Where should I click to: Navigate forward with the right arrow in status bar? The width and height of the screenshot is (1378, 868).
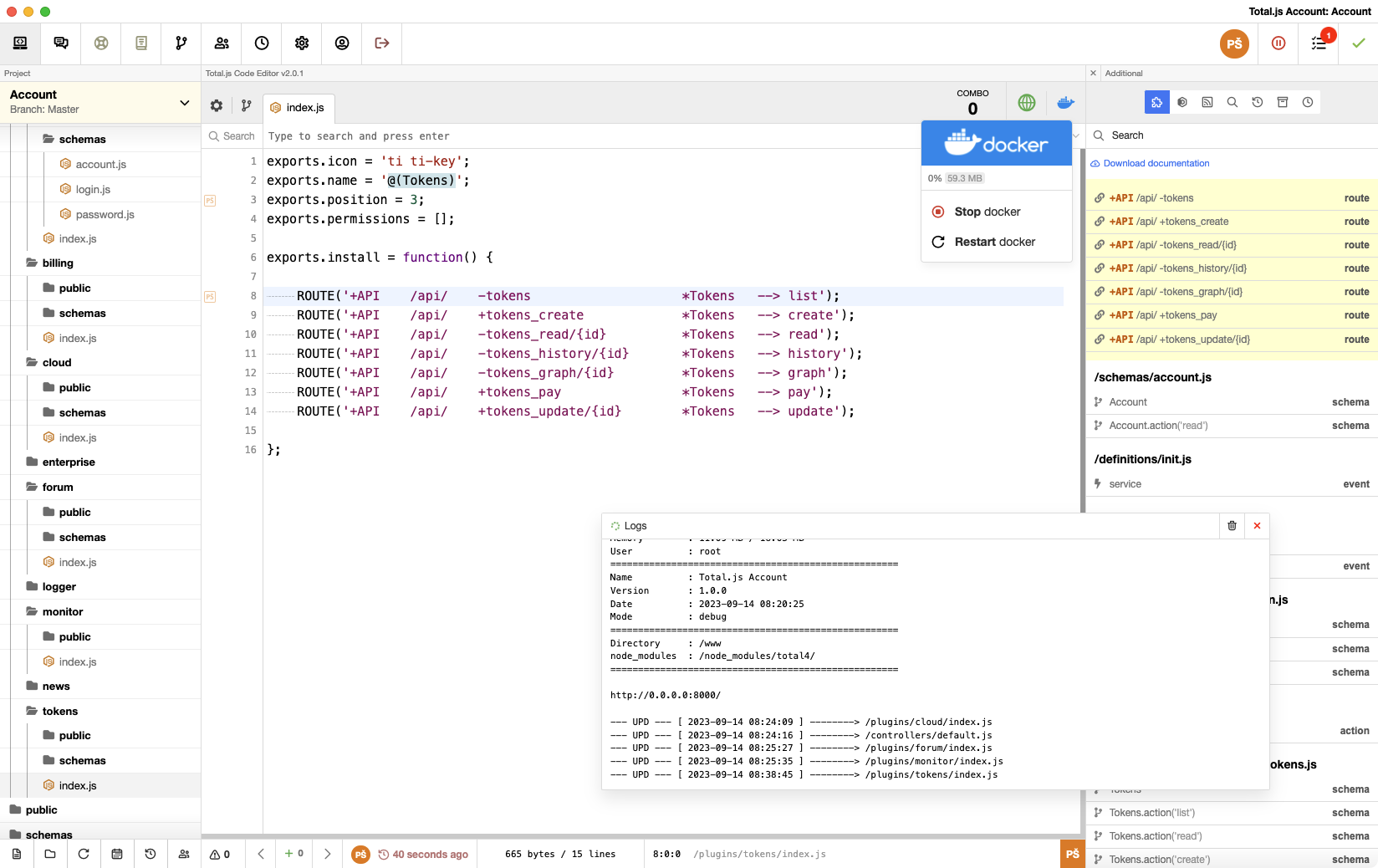327,854
